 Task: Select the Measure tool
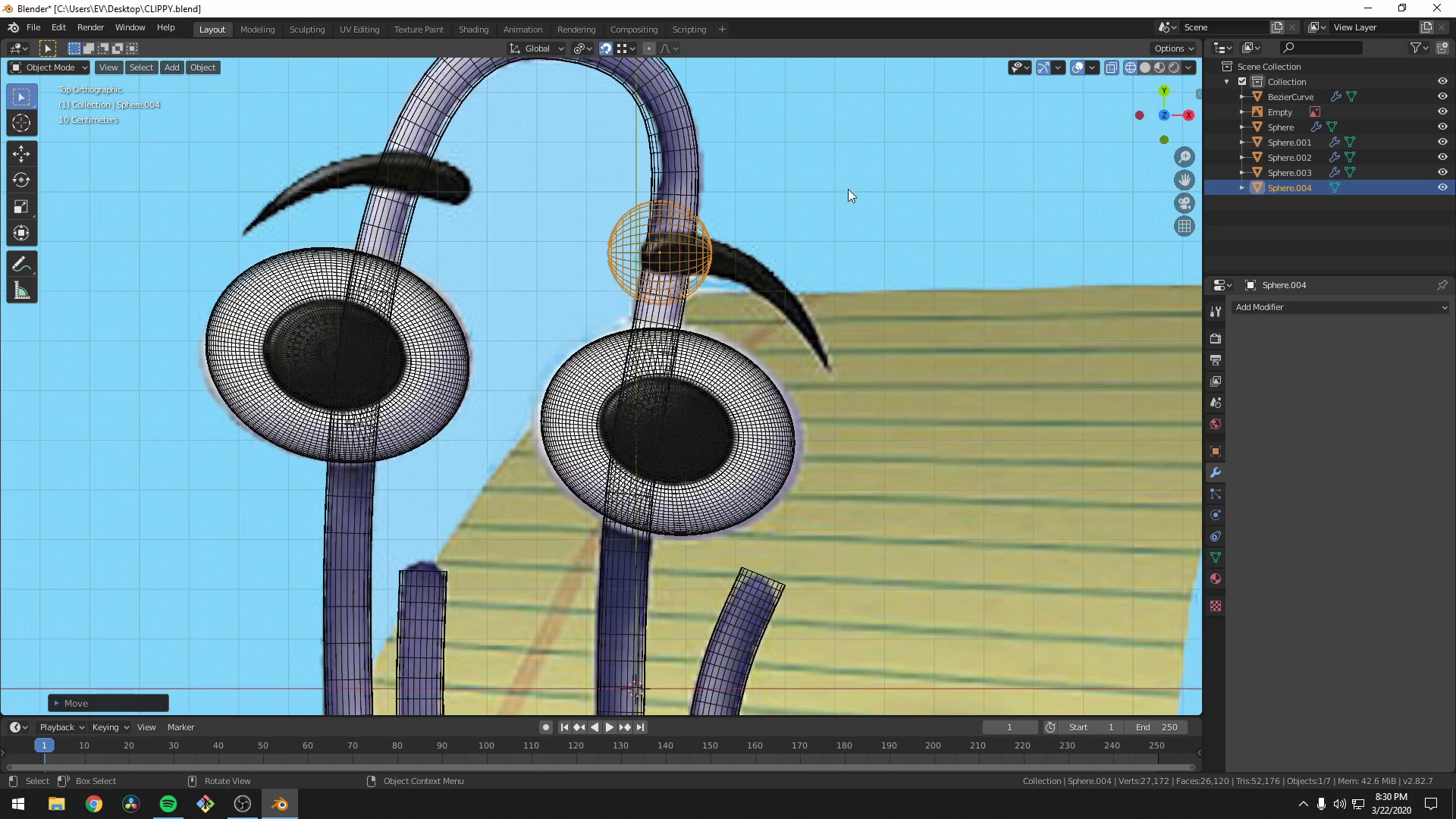pos(21,290)
